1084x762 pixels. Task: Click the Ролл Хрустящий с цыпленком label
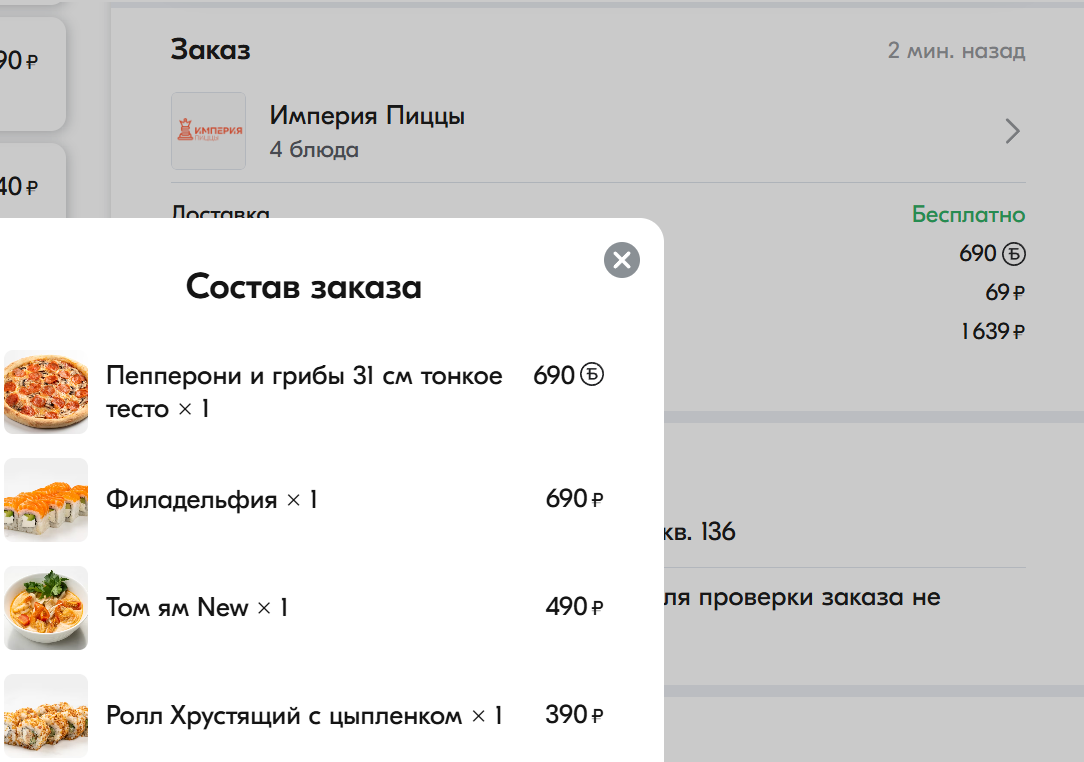click(304, 716)
